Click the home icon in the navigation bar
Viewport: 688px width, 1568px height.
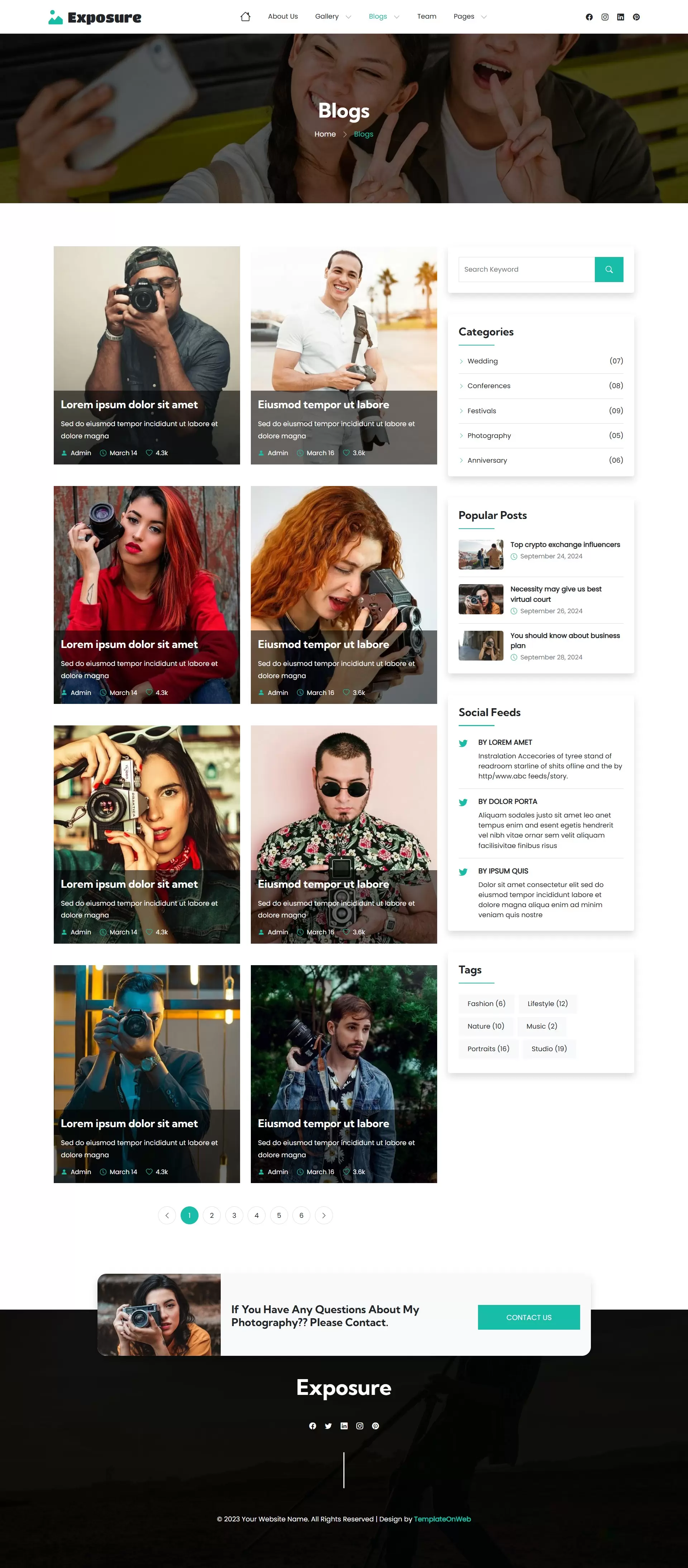[x=245, y=16]
